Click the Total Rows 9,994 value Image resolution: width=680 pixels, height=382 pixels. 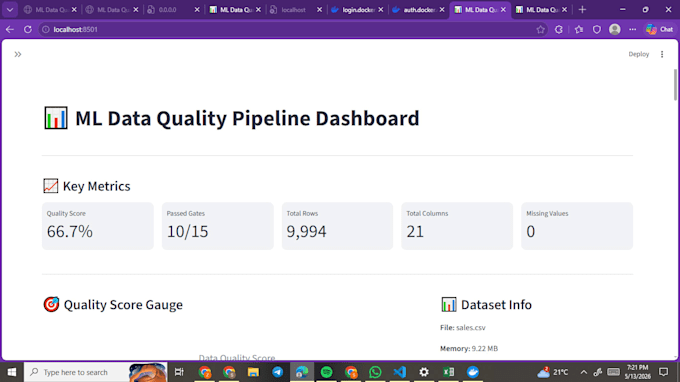click(x=306, y=232)
